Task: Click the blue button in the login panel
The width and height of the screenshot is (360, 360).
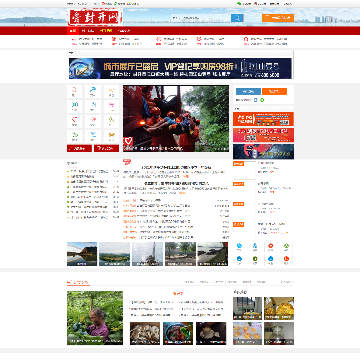Action: [248, 91]
